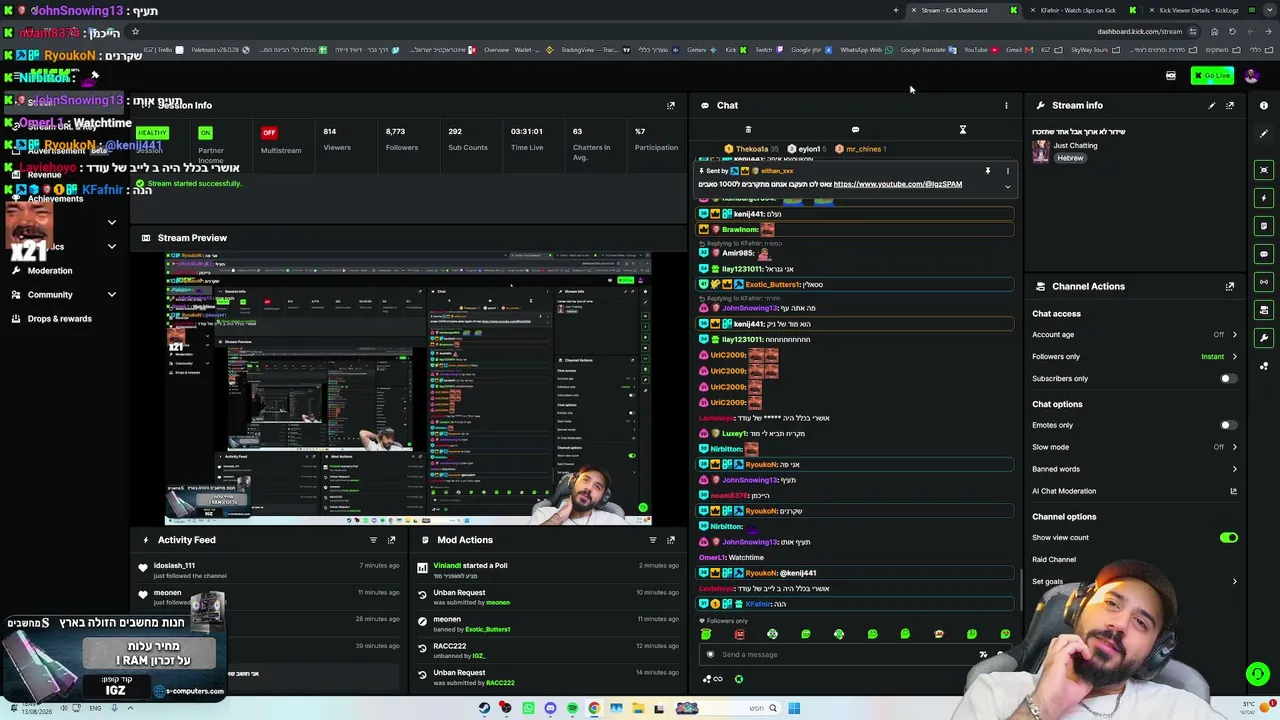Viewport: 1280px width, 720px height.
Task: Pop out the Stream info panel
Action: point(1230,105)
